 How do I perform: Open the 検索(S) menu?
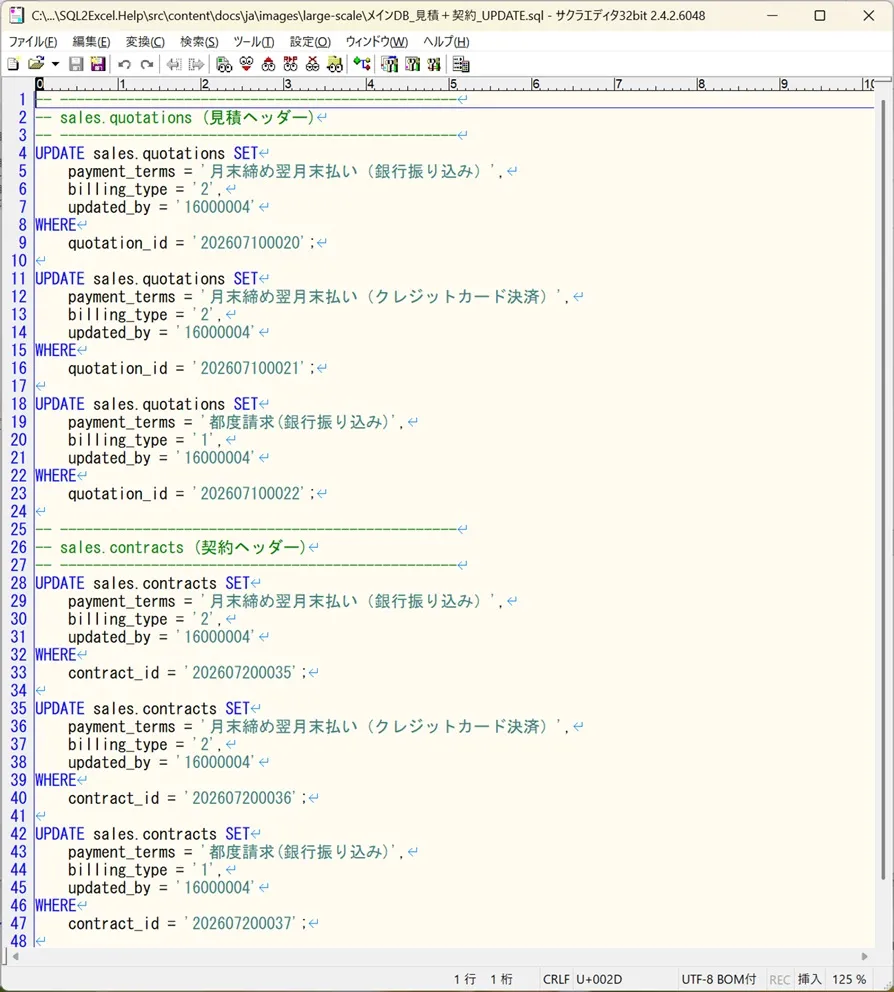click(x=199, y=42)
